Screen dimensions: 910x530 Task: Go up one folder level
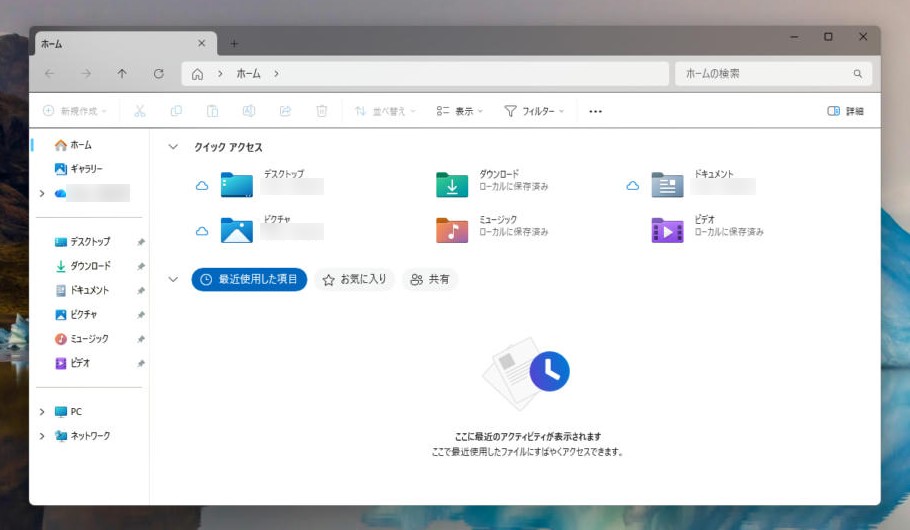[x=122, y=74]
